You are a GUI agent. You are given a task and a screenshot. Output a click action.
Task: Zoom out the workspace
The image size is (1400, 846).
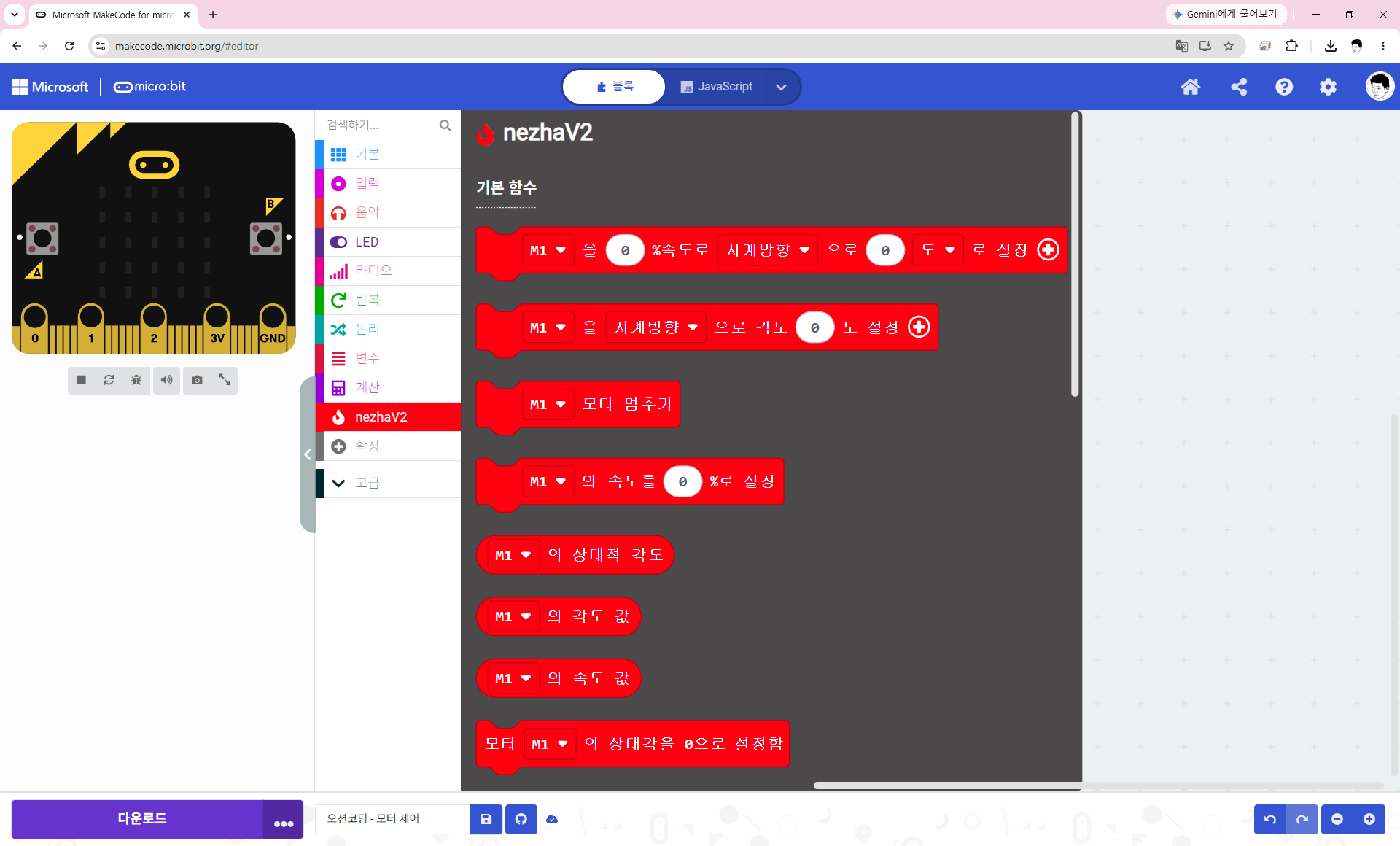1337,819
